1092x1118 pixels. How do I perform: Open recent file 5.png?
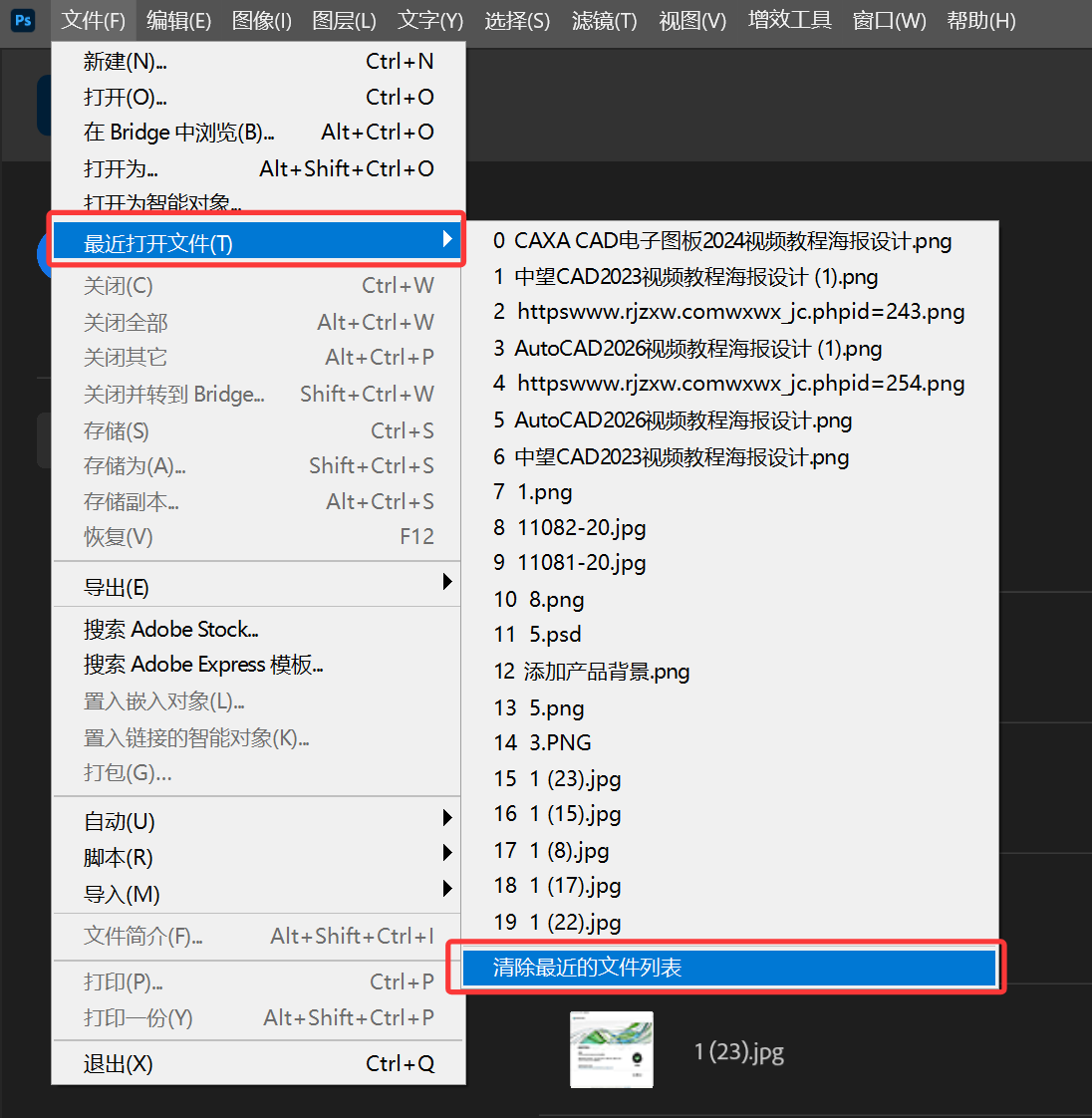tap(730, 707)
